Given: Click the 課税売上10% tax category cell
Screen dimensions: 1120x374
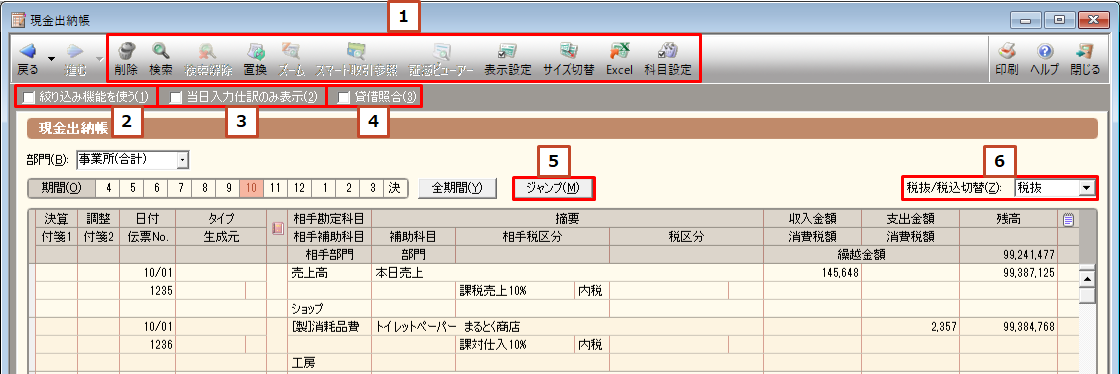Looking at the screenshot, I should (515, 290).
